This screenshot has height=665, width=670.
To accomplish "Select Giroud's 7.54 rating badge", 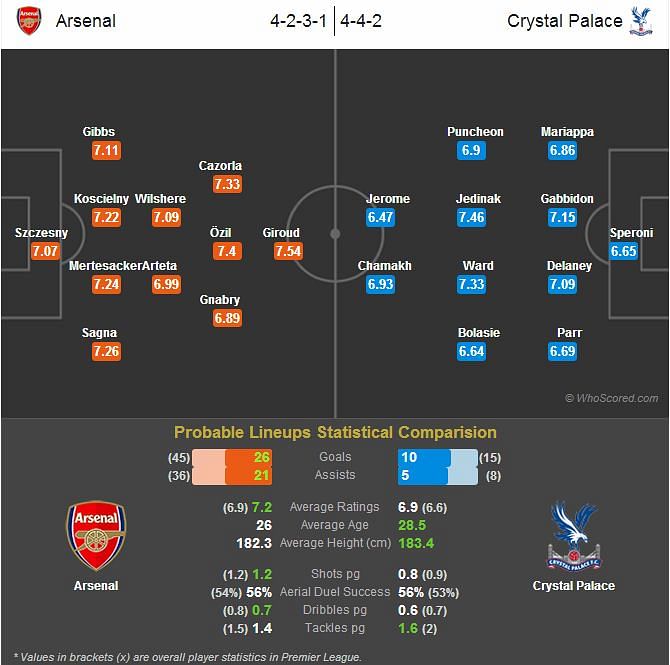I will click(288, 251).
